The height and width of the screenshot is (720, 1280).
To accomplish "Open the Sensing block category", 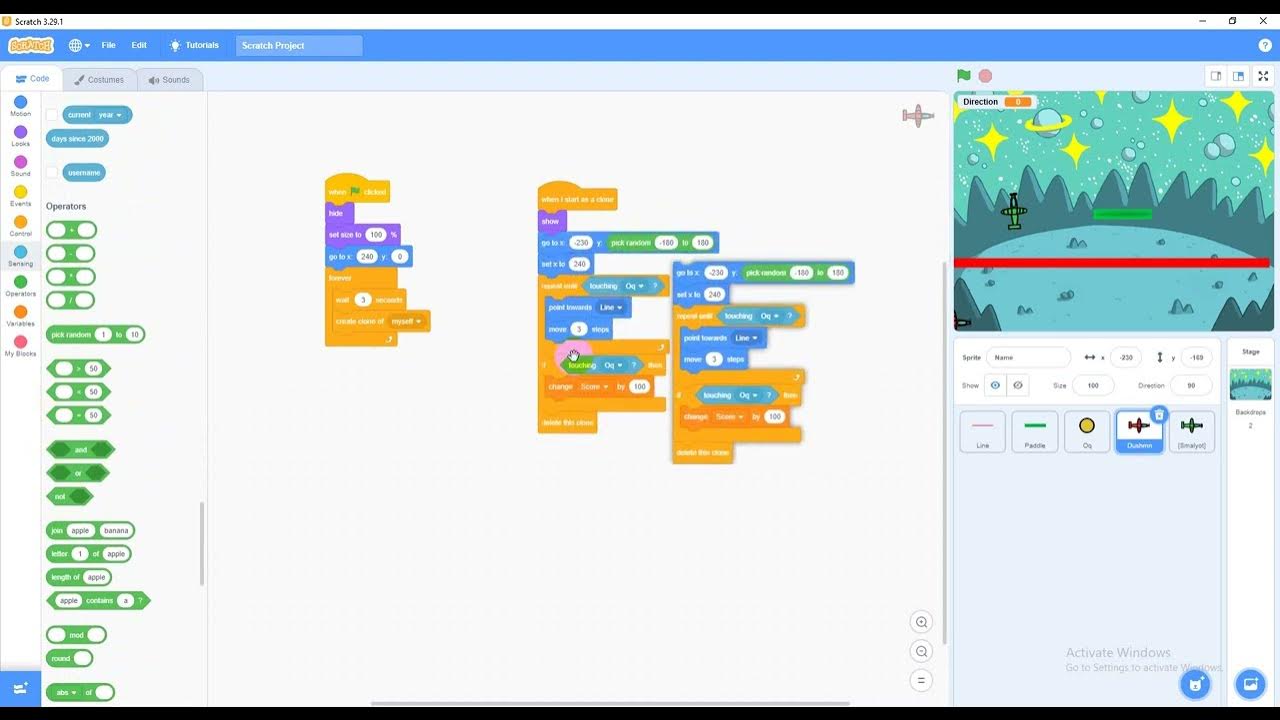I will [20, 256].
